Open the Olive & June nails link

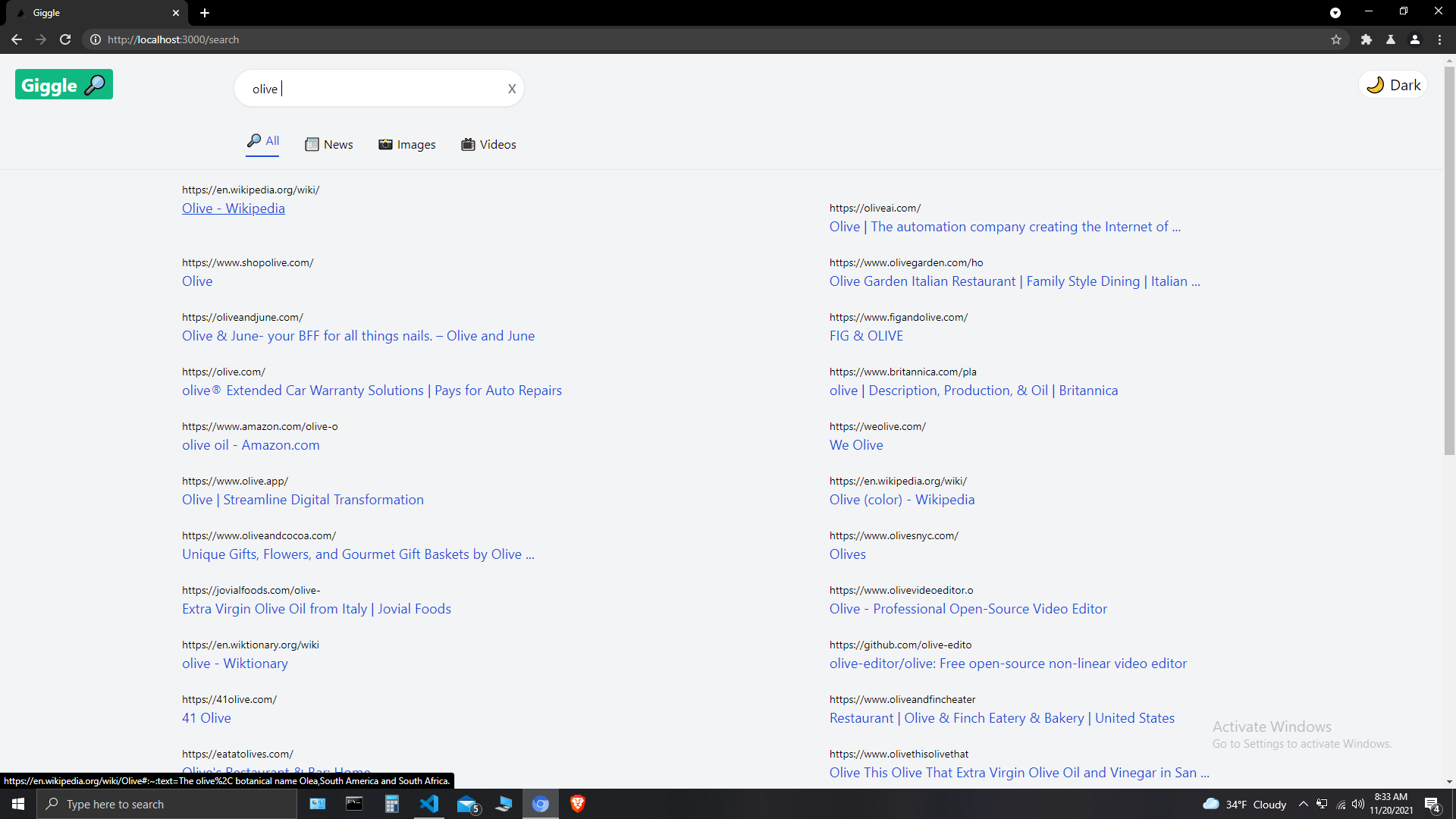point(358,336)
